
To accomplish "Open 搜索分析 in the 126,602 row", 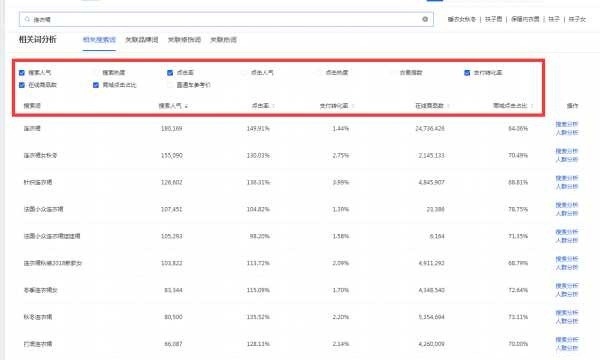I will (x=567, y=178).
